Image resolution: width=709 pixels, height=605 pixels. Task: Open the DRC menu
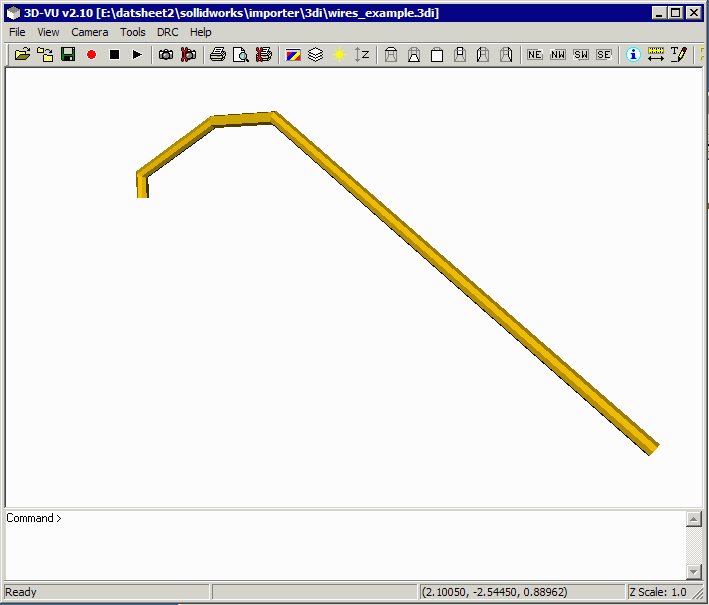coord(167,32)
